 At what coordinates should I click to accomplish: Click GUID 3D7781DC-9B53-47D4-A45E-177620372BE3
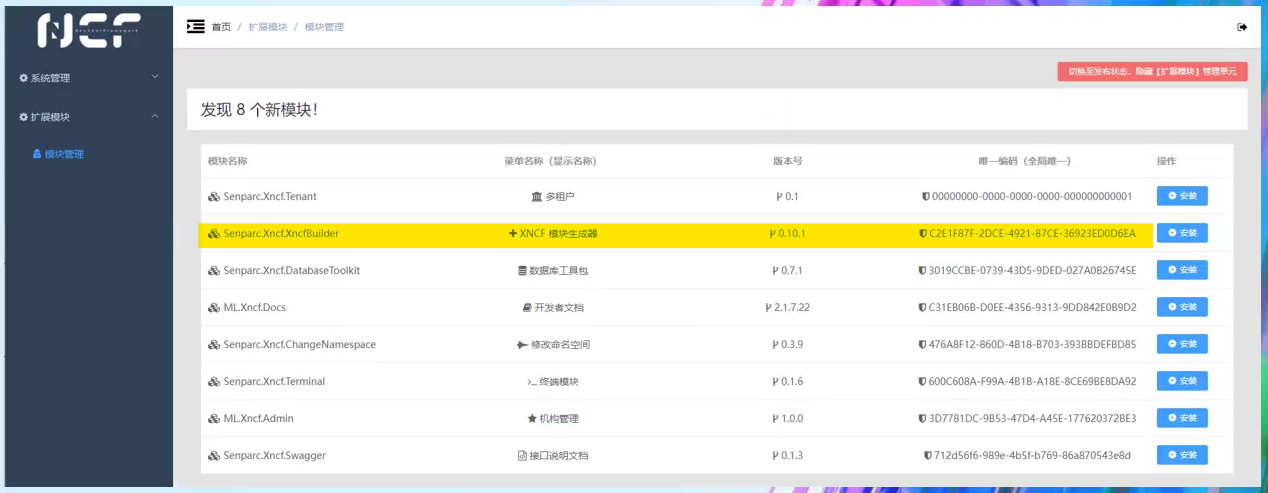pyautogui.click(x=1033, y=419)
